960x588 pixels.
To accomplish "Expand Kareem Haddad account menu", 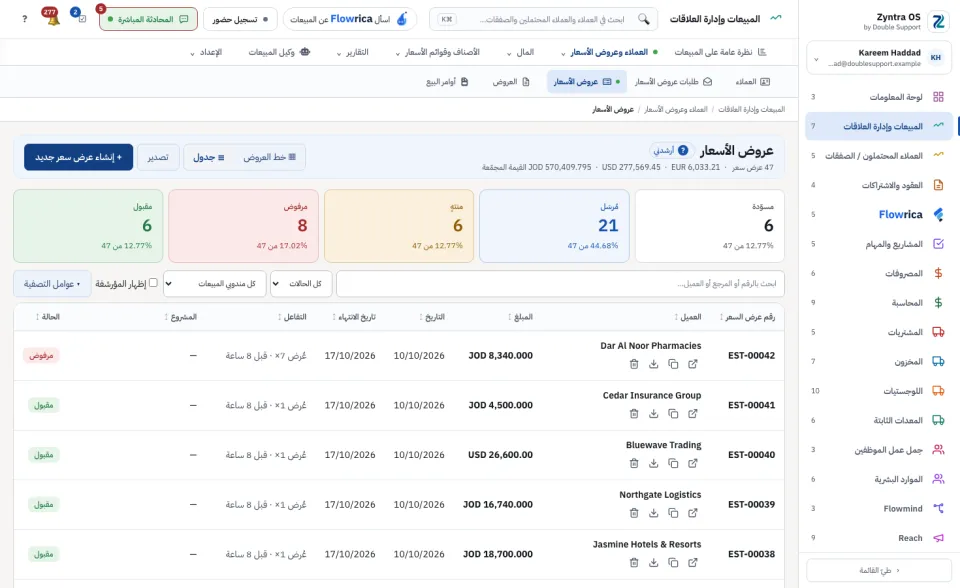I will click(x=879, y=58).
